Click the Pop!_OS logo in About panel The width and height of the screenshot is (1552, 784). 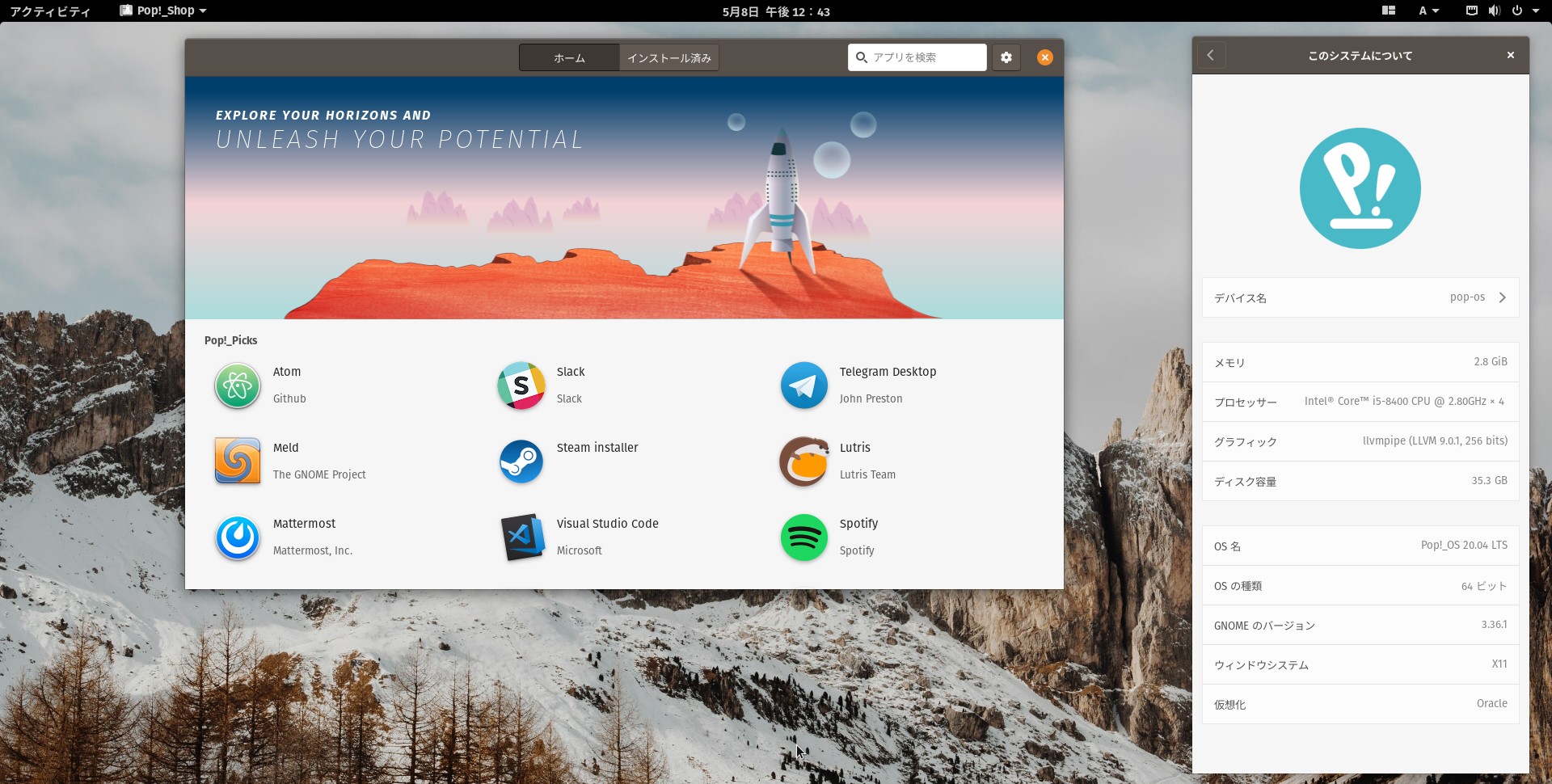tap(1360, 188)
